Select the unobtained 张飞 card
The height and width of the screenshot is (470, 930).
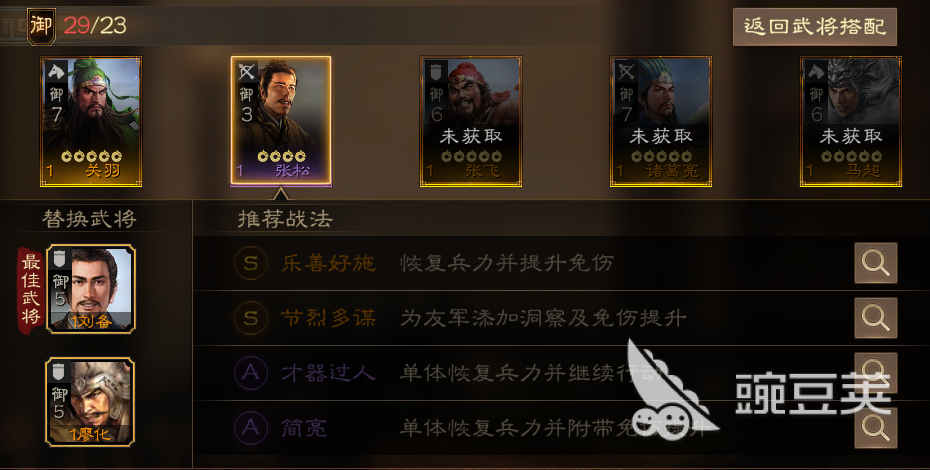(471, 122)
